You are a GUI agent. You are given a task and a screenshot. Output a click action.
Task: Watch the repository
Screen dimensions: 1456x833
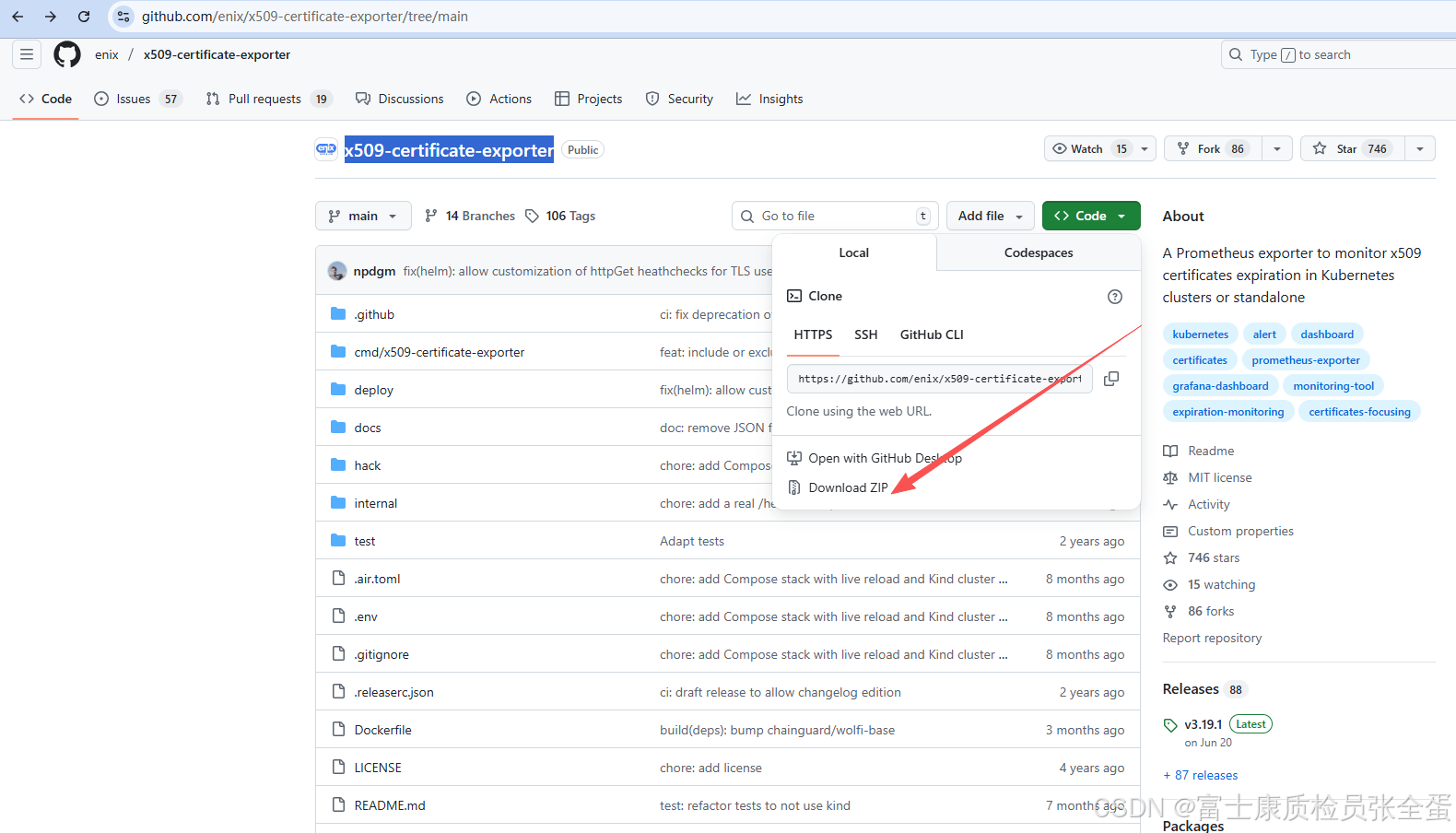pyautogui.click(x=1091, y=148)
